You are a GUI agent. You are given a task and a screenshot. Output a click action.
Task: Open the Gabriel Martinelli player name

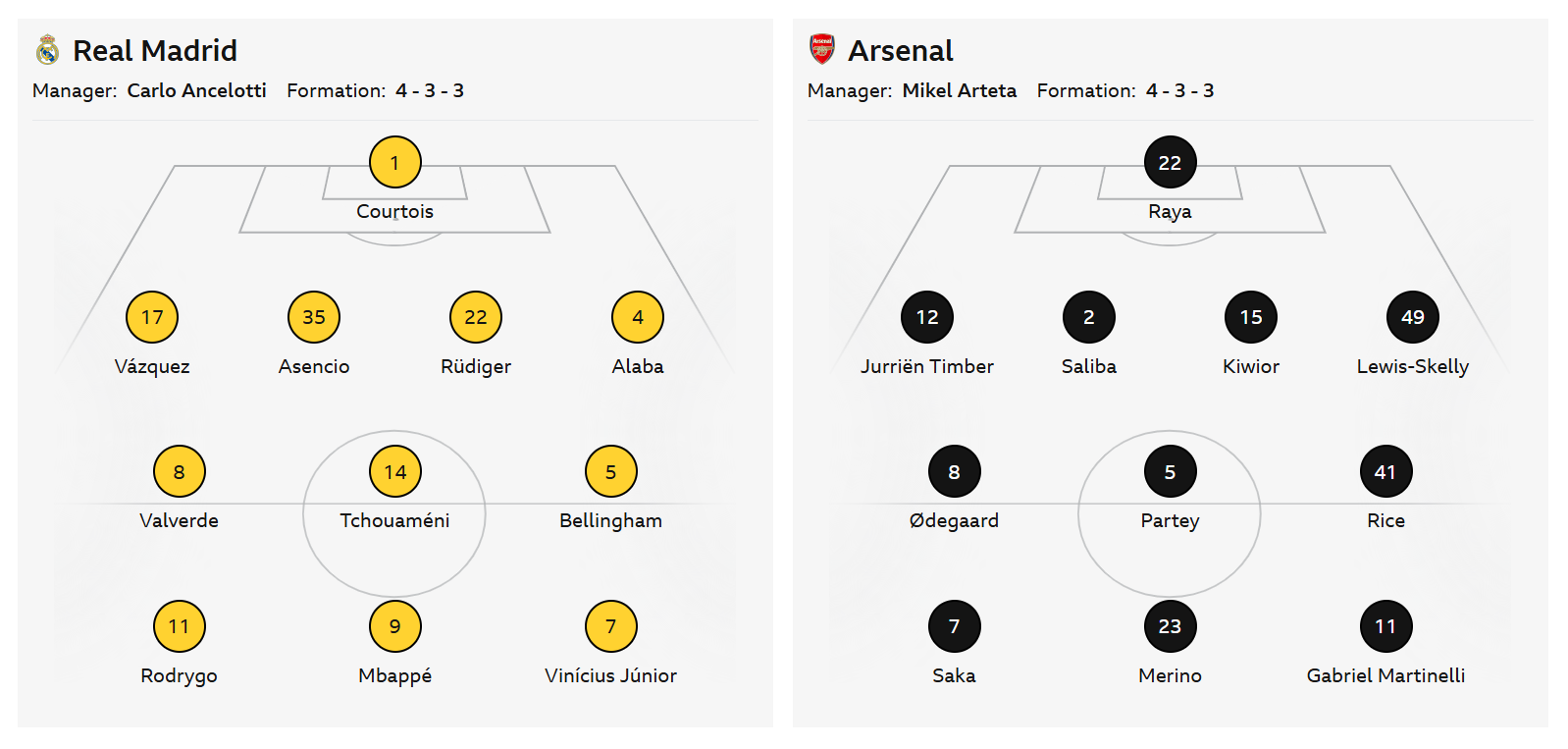tap(1386, 675)
